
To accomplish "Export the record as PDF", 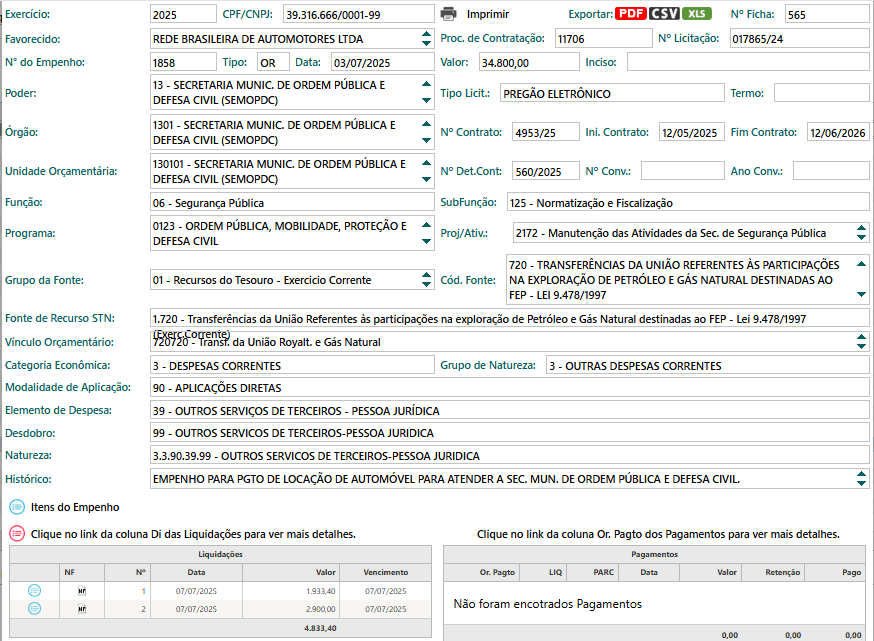I will pos(630,14).
